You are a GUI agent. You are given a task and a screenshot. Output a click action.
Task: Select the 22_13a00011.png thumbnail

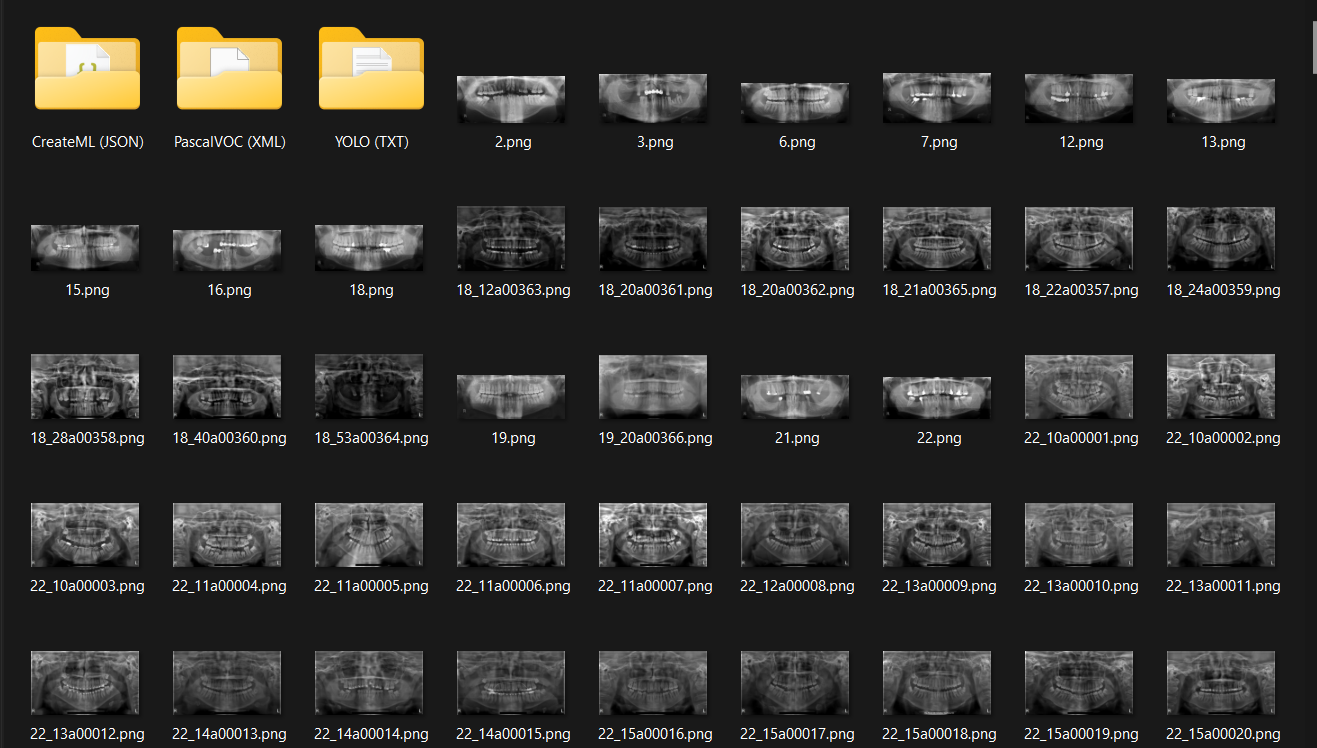click(x=1221, y=535)
